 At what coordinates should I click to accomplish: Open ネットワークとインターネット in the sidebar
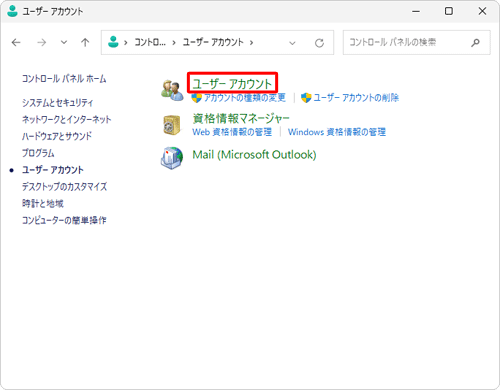tap(67, 119)
